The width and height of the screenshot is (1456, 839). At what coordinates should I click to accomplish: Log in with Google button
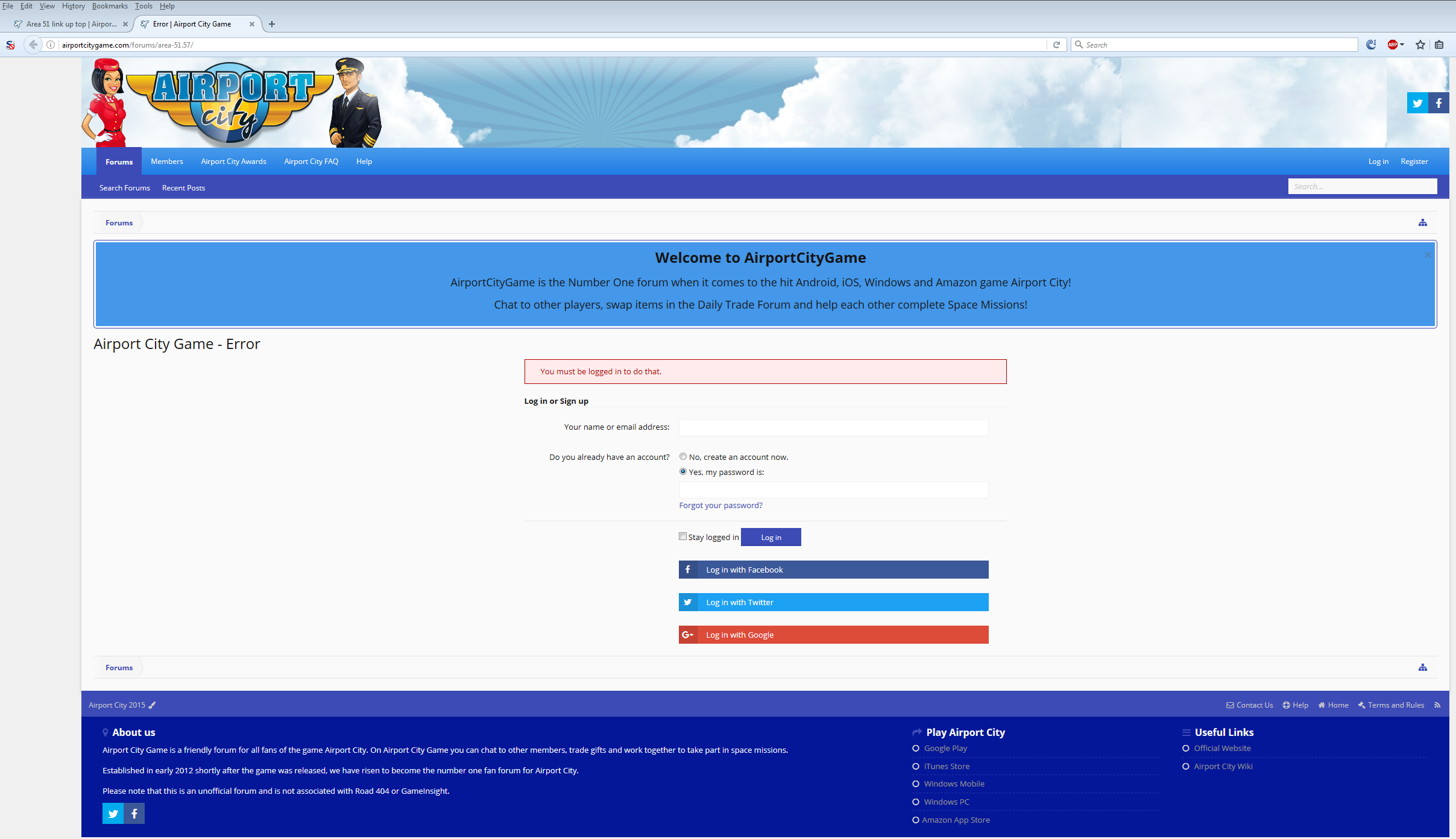tap(834, 635)
